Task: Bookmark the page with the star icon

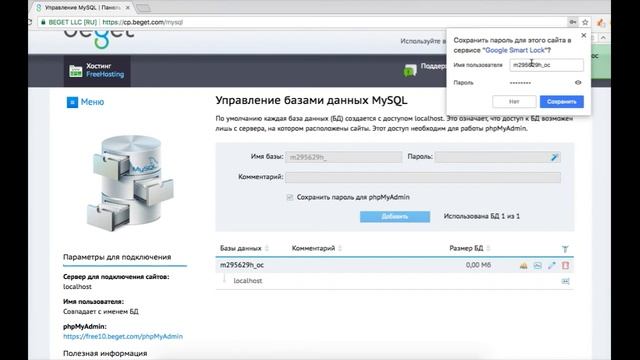Action: pos(585,22)
